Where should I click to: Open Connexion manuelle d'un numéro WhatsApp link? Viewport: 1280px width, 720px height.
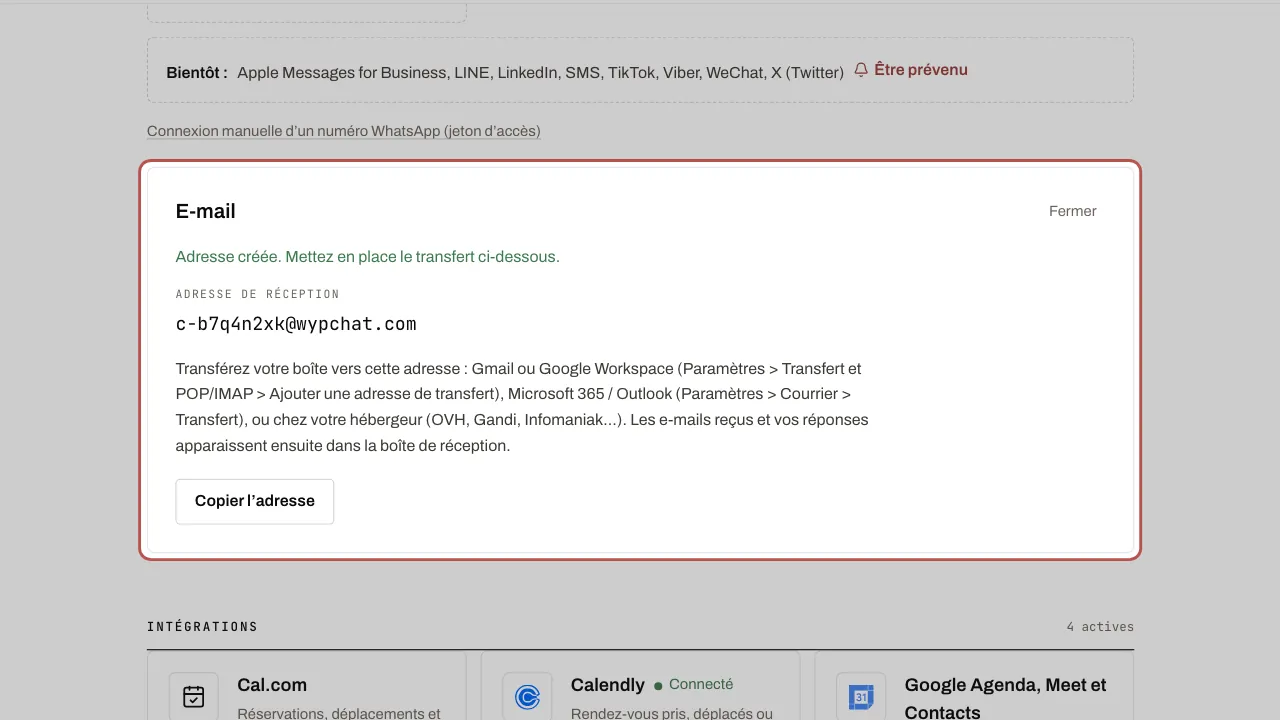(x=344, y=131)
